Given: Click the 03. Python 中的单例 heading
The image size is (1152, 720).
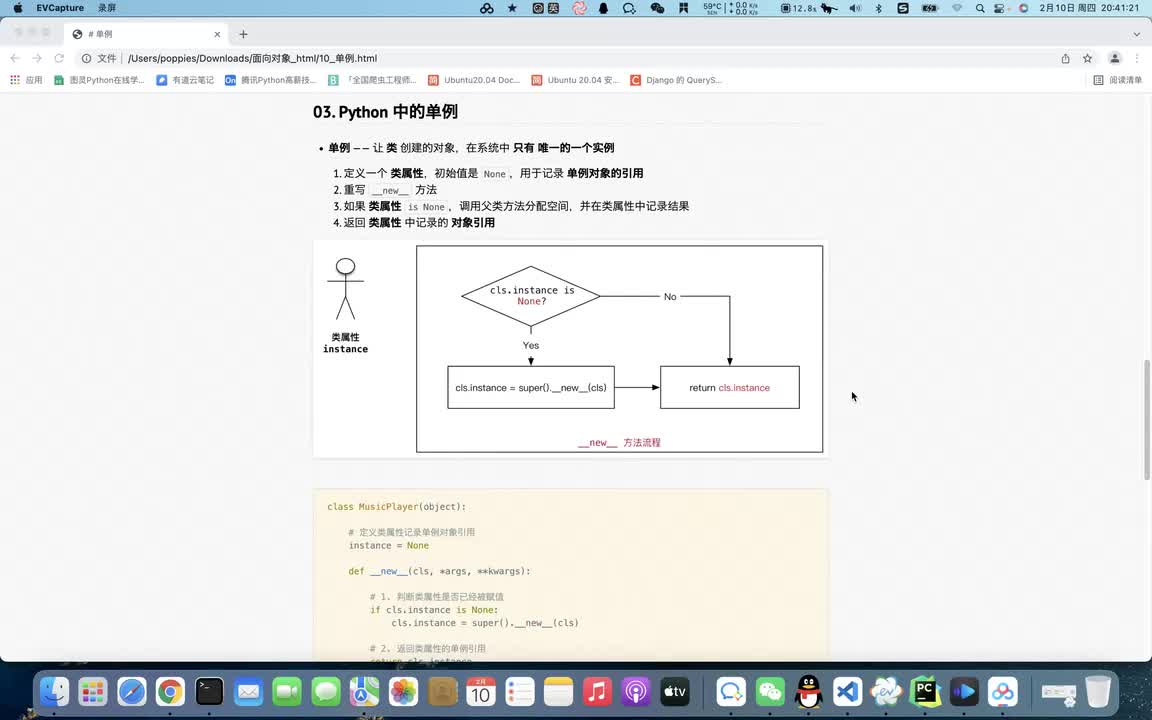Looking at the screenshot, I should [x=385, y=112].
